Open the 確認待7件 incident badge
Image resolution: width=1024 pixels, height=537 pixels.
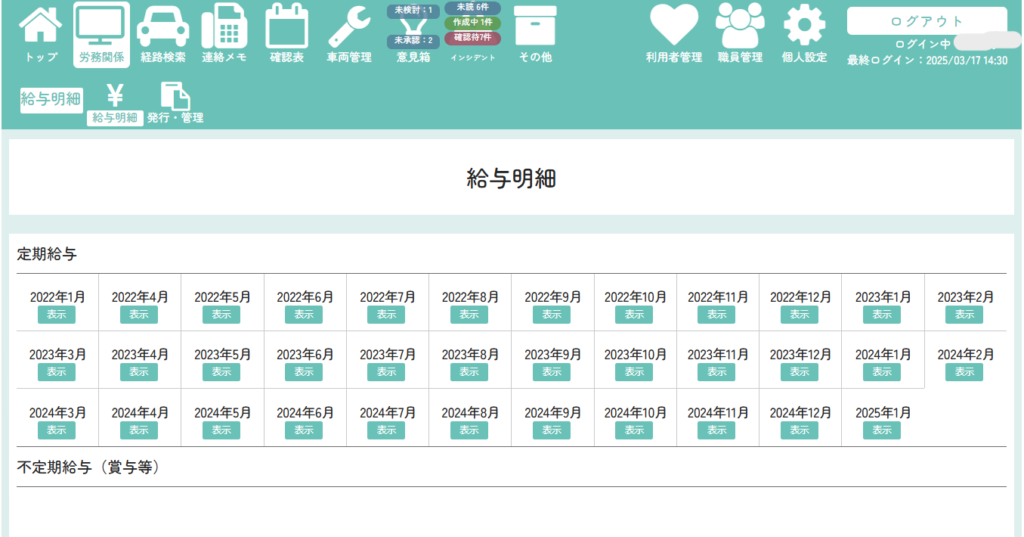click(473, 37)
